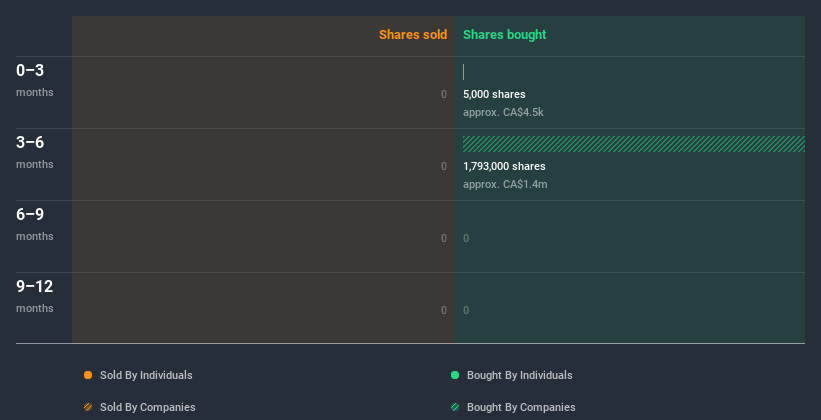This screenshot has height=420, width=821.
Task: Click the bought zero in 9–12 months row
Action: click(466, 311)
